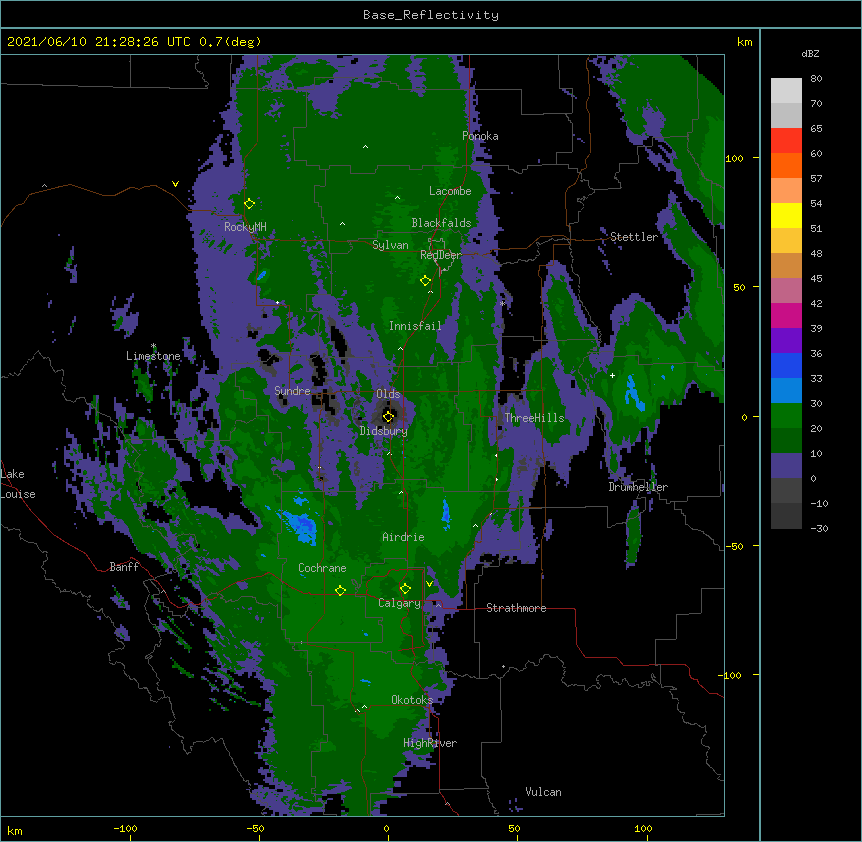Select the dark gray -30 to -10 swatch
862x842 pixels.
(x=786, y=516)
